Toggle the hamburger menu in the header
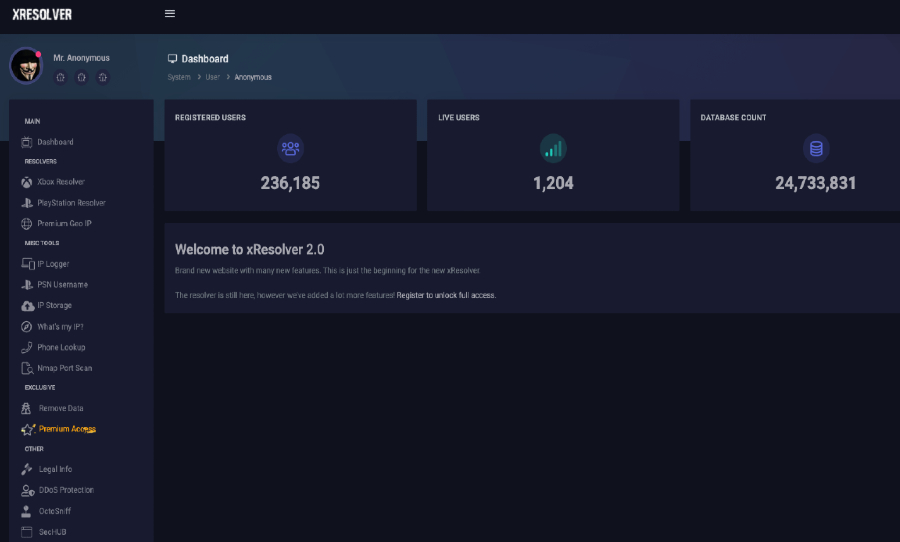The width and height of the screenshot is (900, 542). tap(170, 13)
